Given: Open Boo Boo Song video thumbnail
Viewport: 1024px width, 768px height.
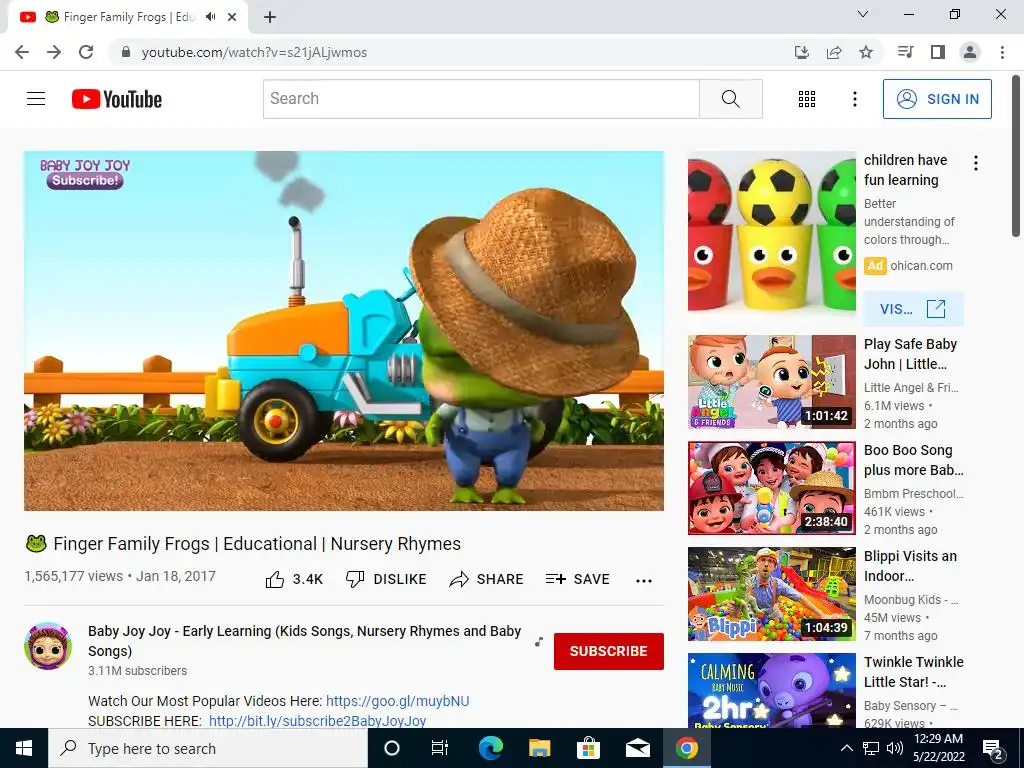Looking at the screenshot, I should pos(772,488).
